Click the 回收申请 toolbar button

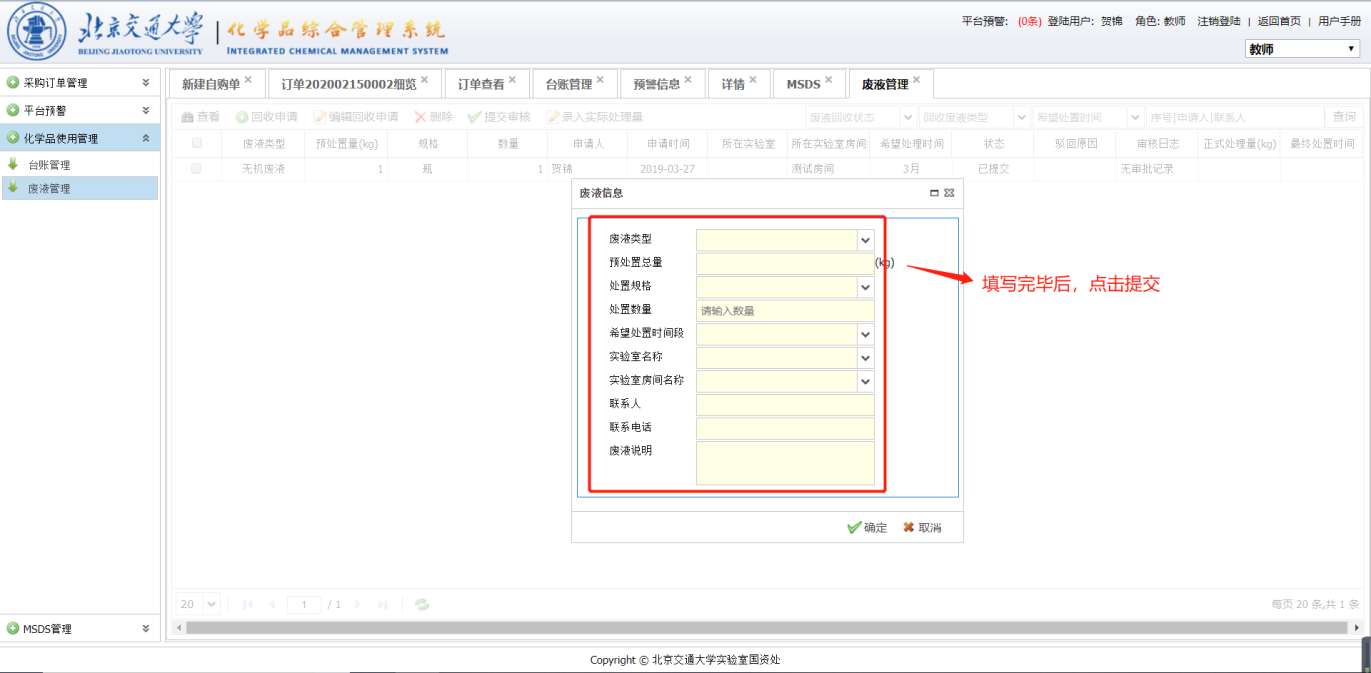(x=267, y=117)
